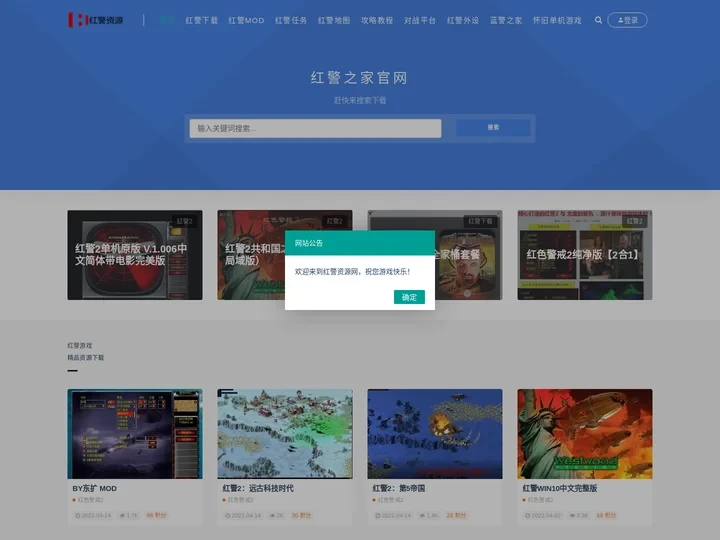Open the 红警地图 menu item
Viewport: 720px width, 540px height.
[x=334, y=20]
